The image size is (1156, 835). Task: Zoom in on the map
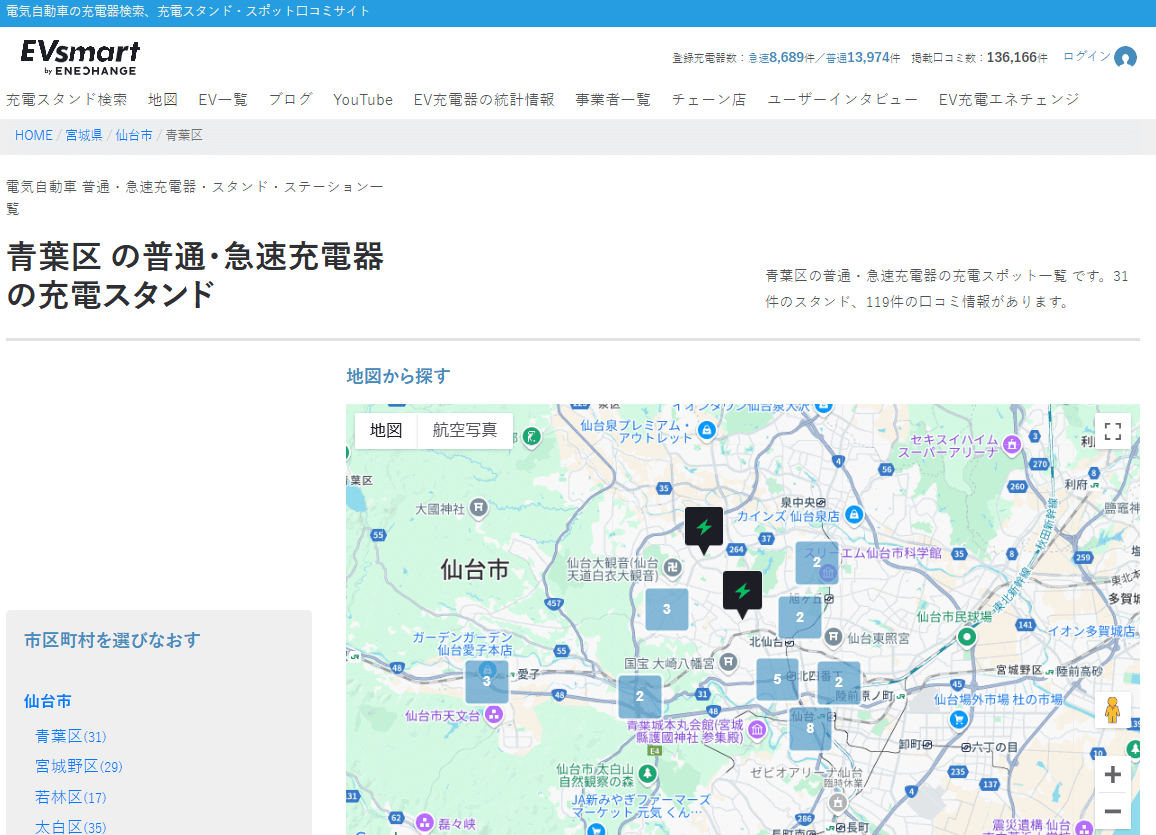pos(1112,775)
